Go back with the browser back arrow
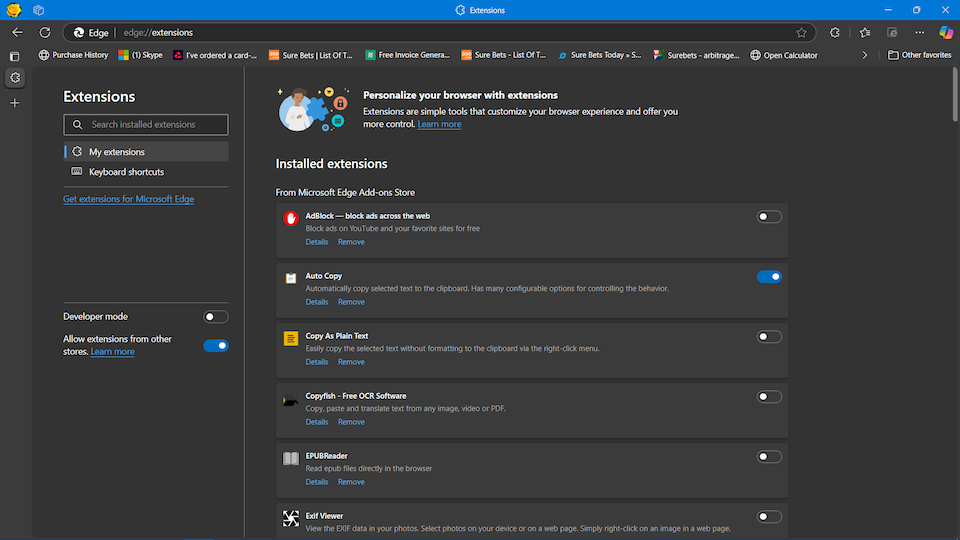The width and height of the screenshot is (960, 540). (17, 32)
